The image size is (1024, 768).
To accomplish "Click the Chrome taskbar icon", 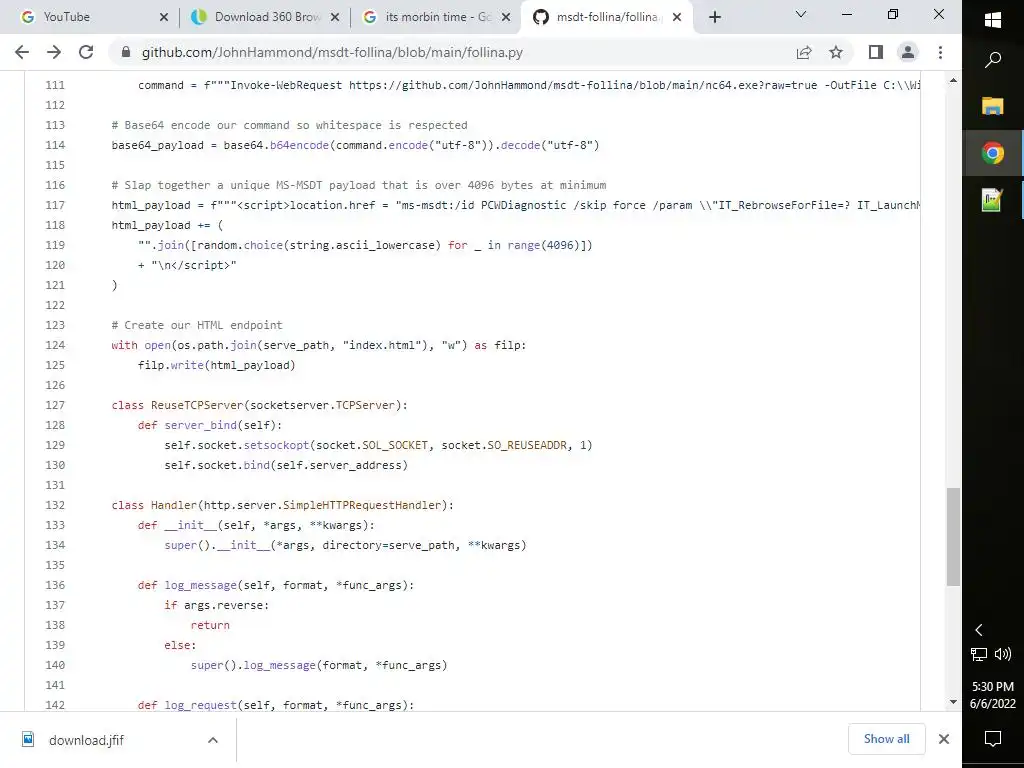I will [x=993, y=153].
